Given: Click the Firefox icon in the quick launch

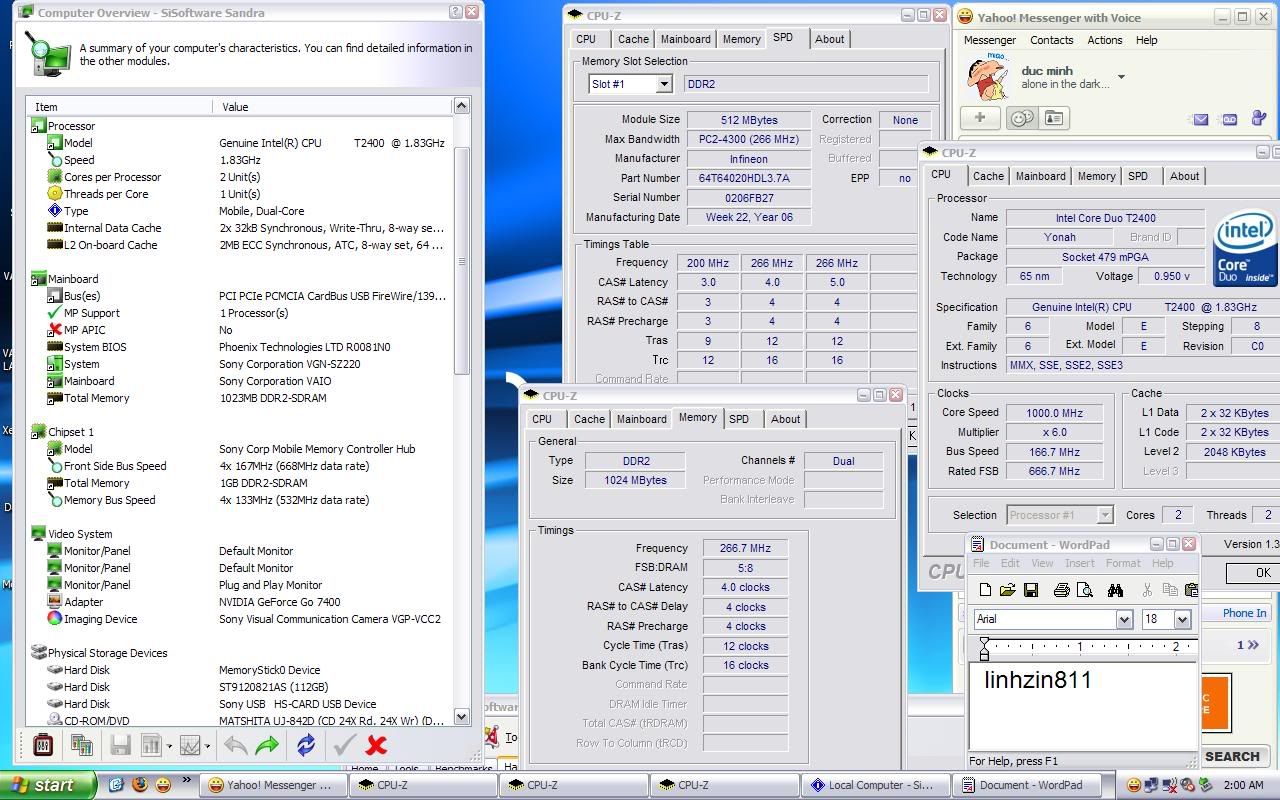Looking at the screenshot, I should pyautogui.click(x=139, y=785).
